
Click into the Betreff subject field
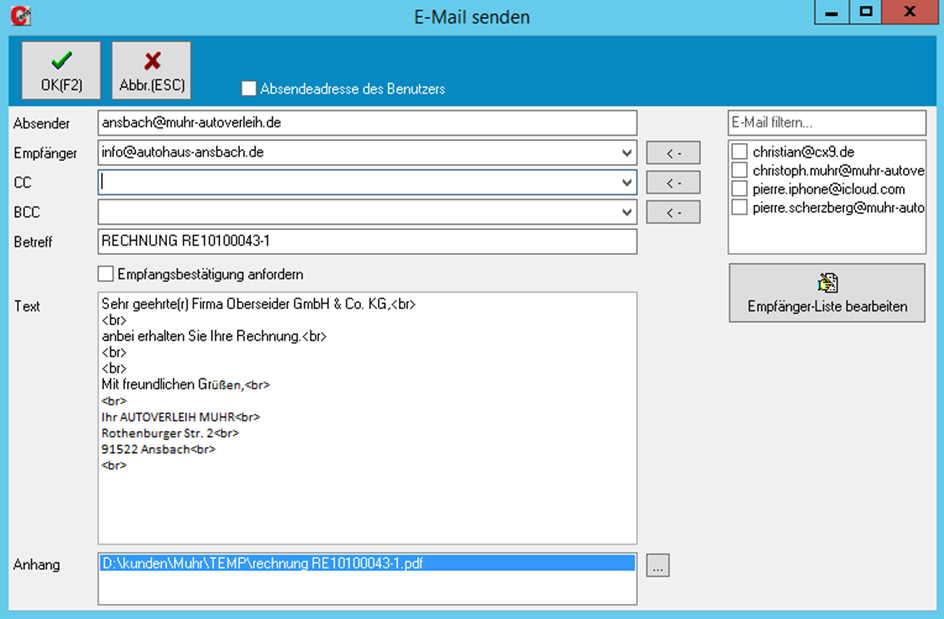pos(366,242)
